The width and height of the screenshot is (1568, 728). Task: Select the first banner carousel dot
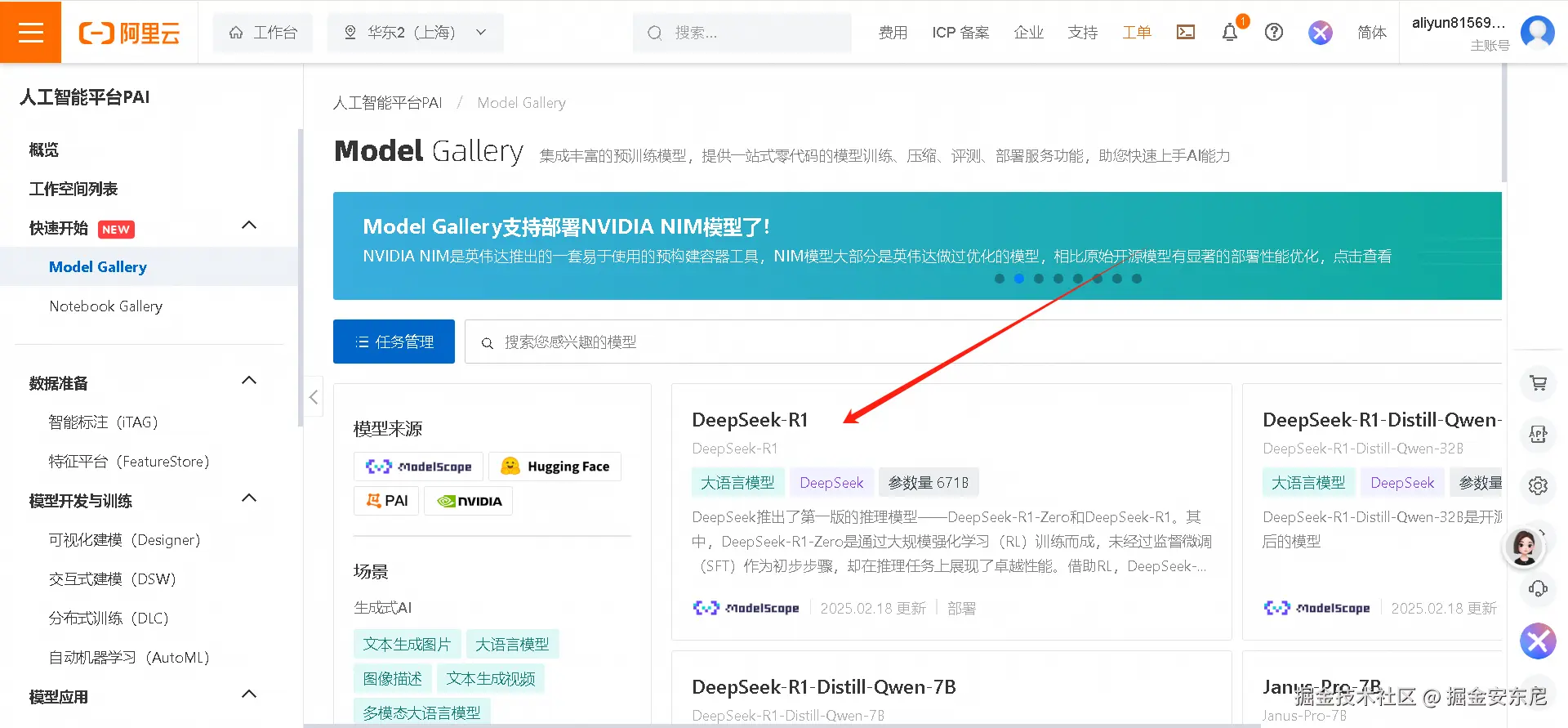tap(1000, 279)
